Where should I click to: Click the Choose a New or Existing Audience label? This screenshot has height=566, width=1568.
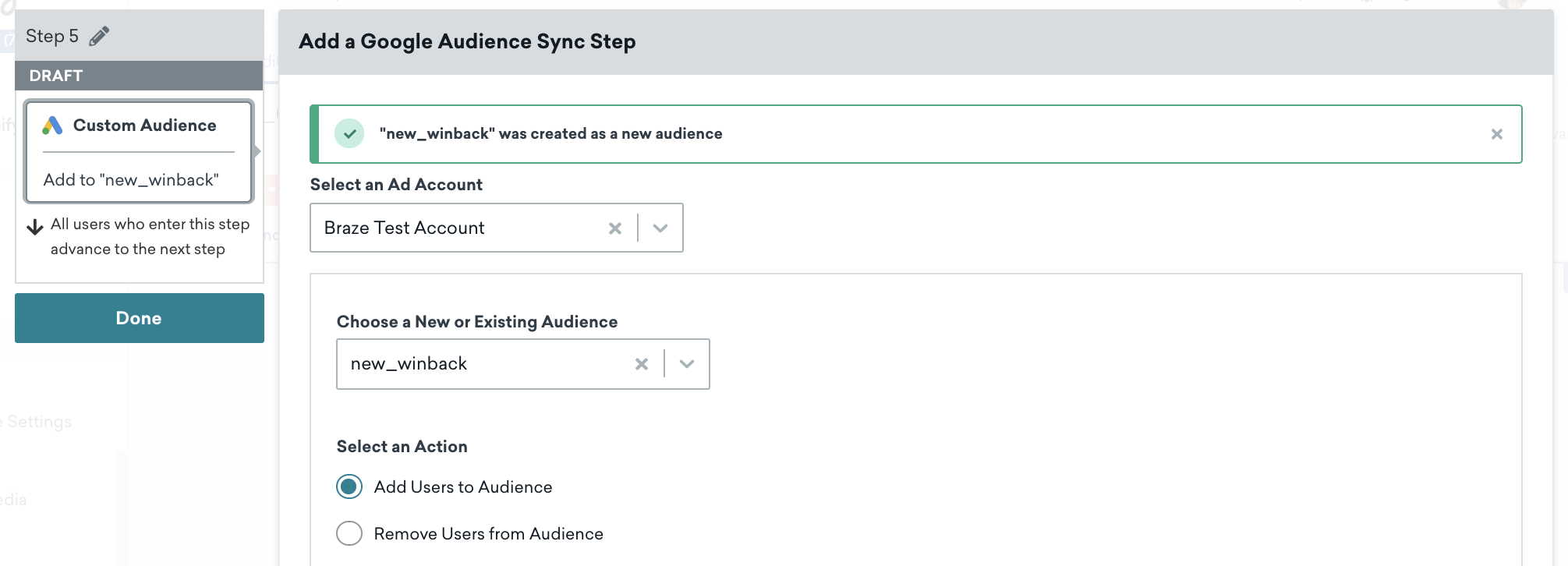click(x=477, y=322)
